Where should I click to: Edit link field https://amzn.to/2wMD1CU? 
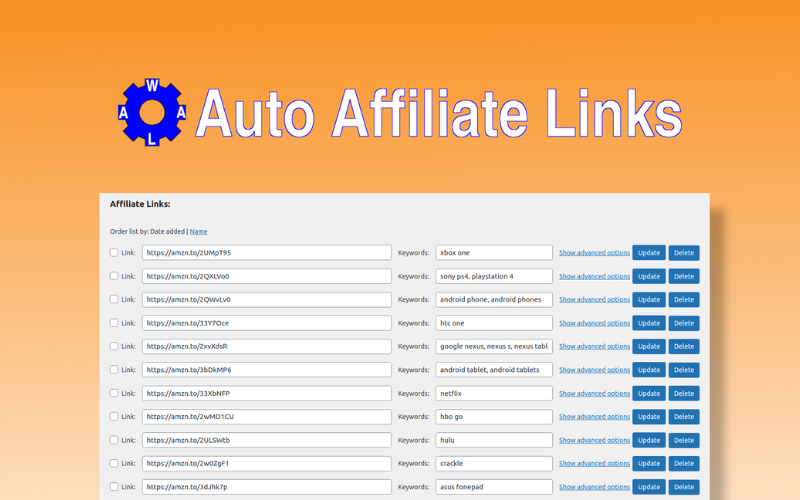point(267,417)
